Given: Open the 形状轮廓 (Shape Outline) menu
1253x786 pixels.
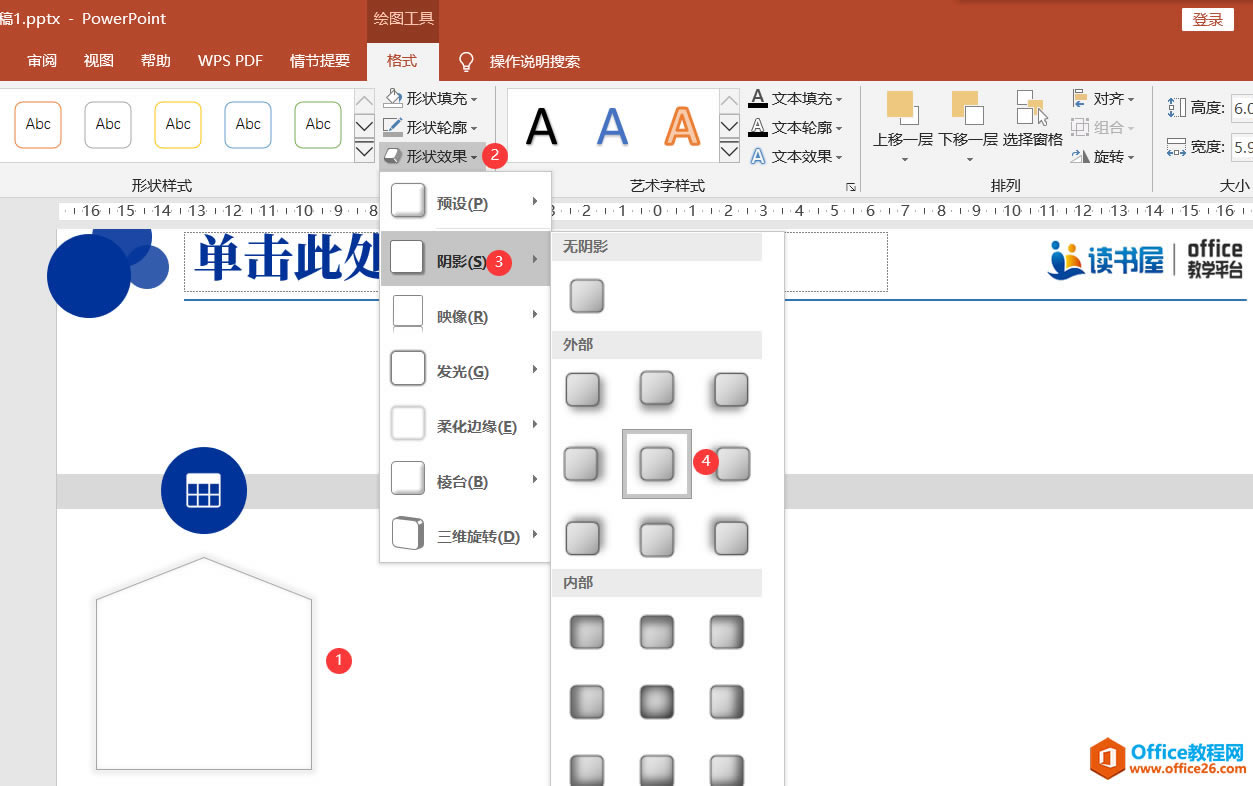Looking at the screenshot, I should [x=432, y=126].
